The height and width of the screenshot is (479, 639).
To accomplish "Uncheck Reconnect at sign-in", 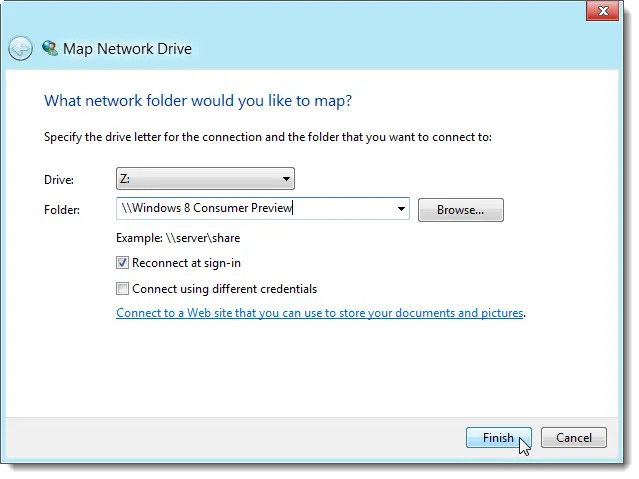I will coord(122,263).
